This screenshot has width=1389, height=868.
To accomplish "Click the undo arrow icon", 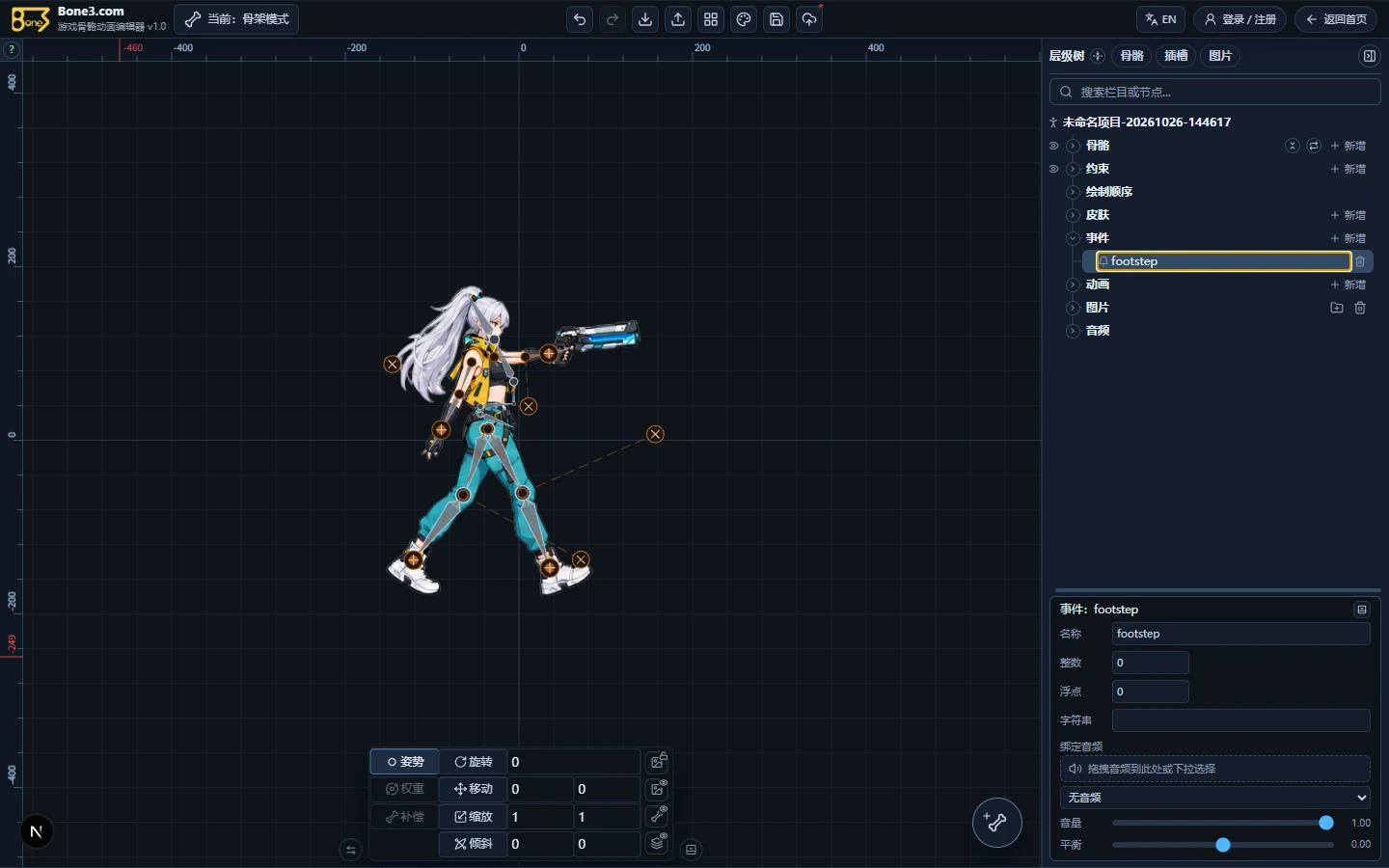I will [580, 19].
